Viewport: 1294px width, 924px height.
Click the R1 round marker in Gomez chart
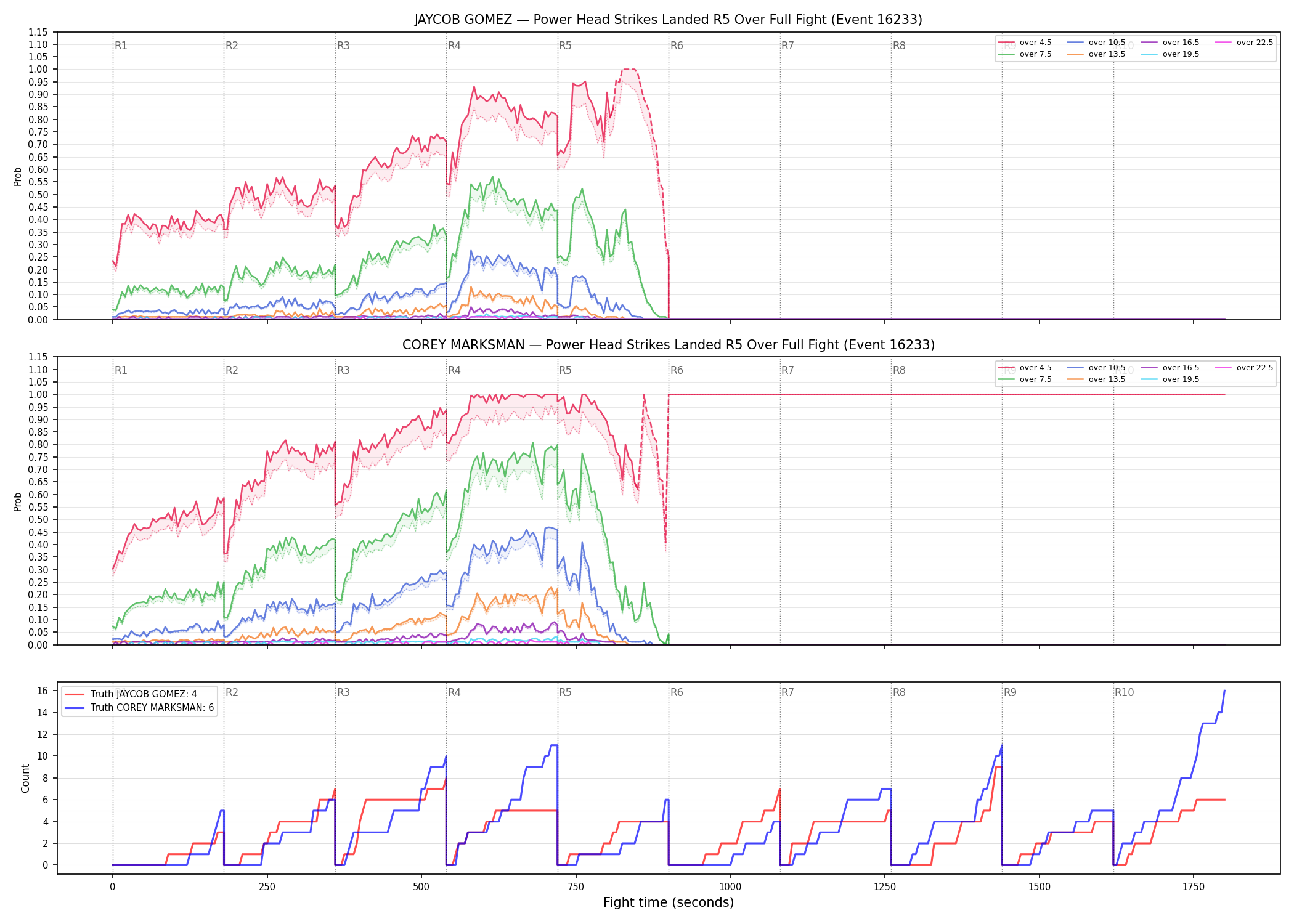tap(121, 46)
